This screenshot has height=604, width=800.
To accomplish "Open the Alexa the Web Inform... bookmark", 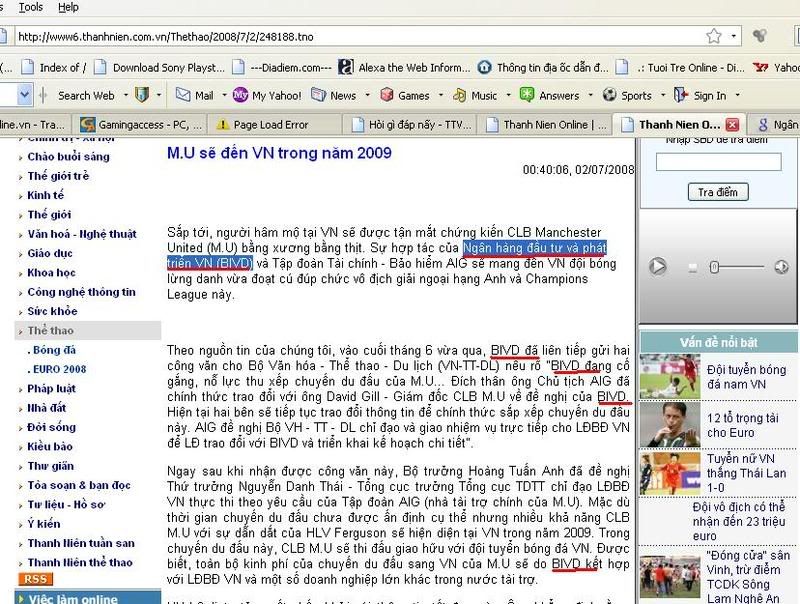I will click(404, 67).
